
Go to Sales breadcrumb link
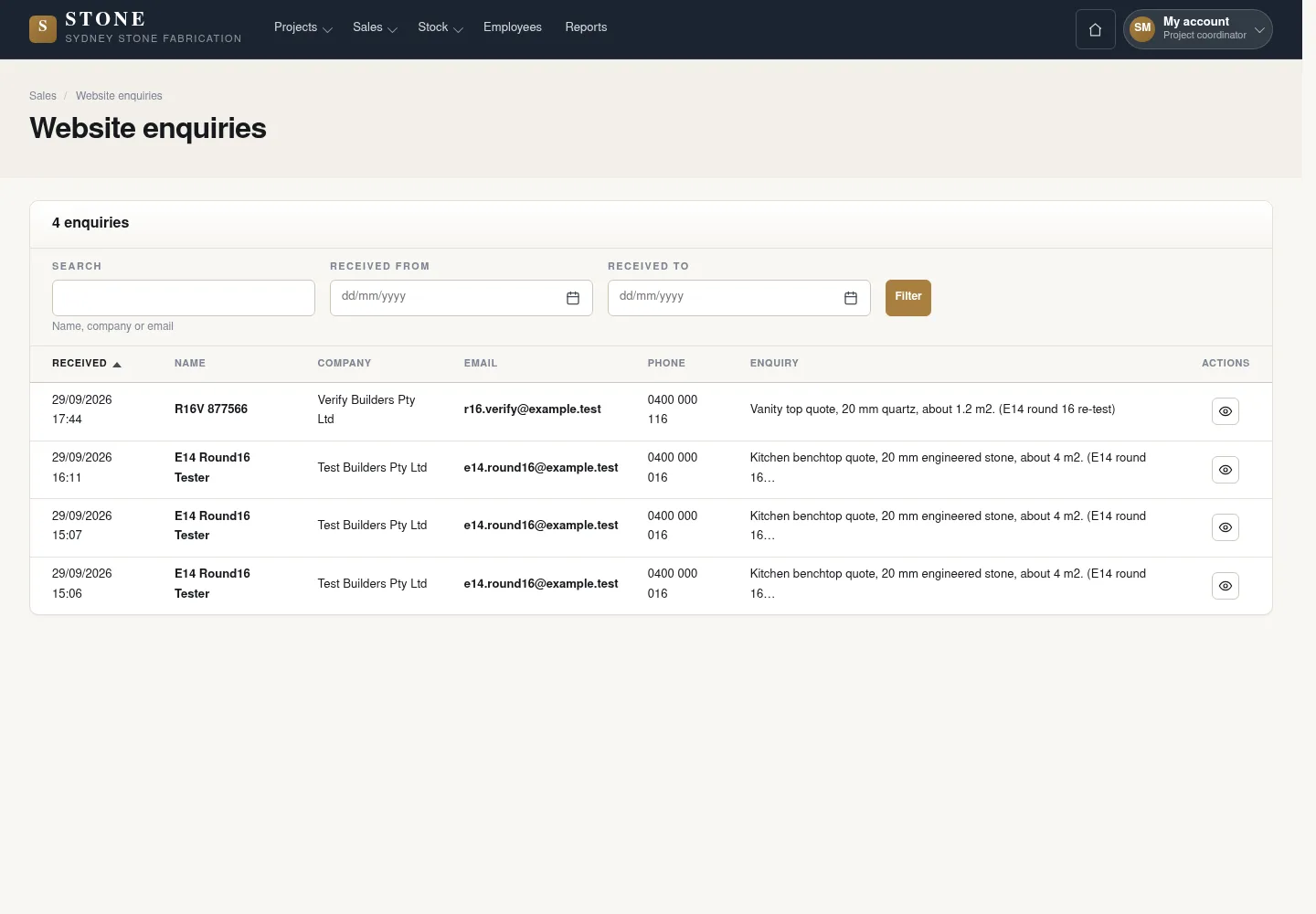(x=43, y=96)
